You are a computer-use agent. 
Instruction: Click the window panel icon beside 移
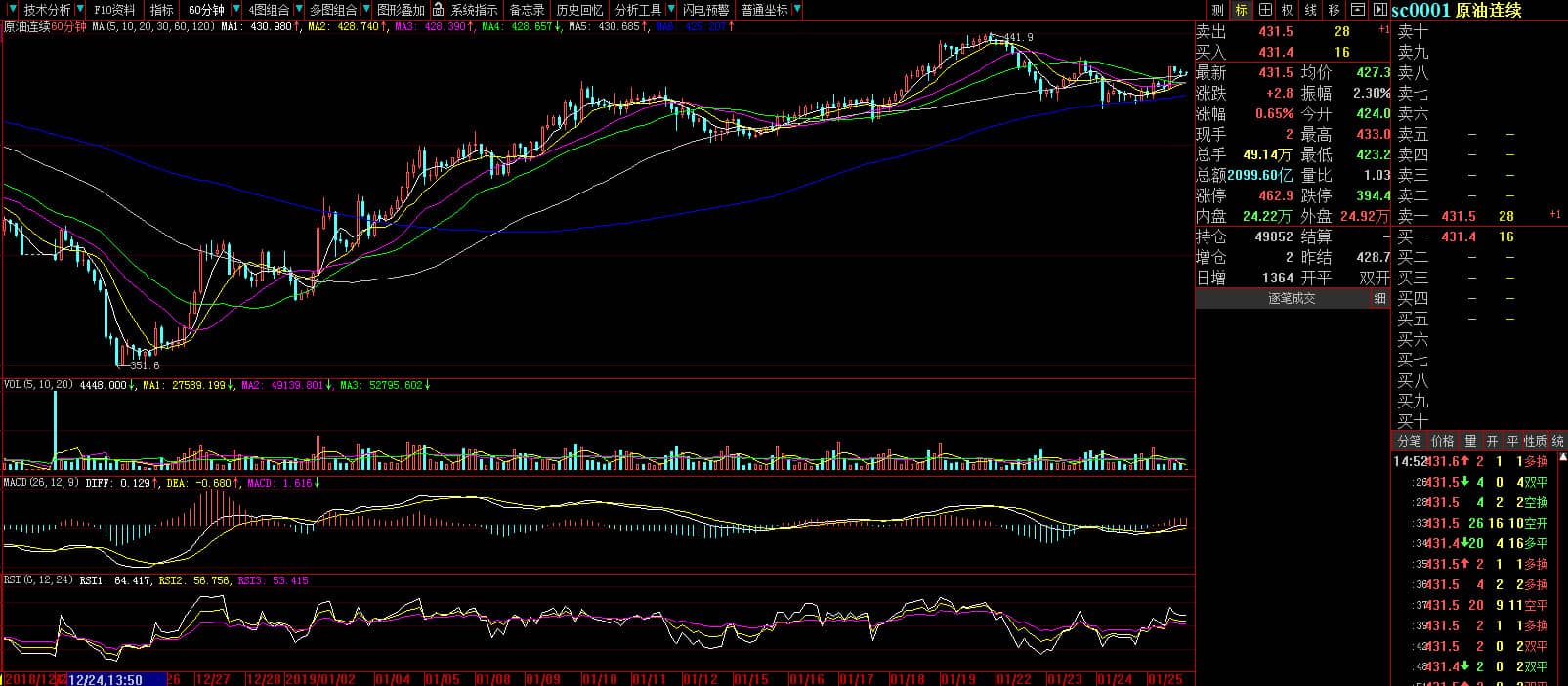tap(1358, 10)
